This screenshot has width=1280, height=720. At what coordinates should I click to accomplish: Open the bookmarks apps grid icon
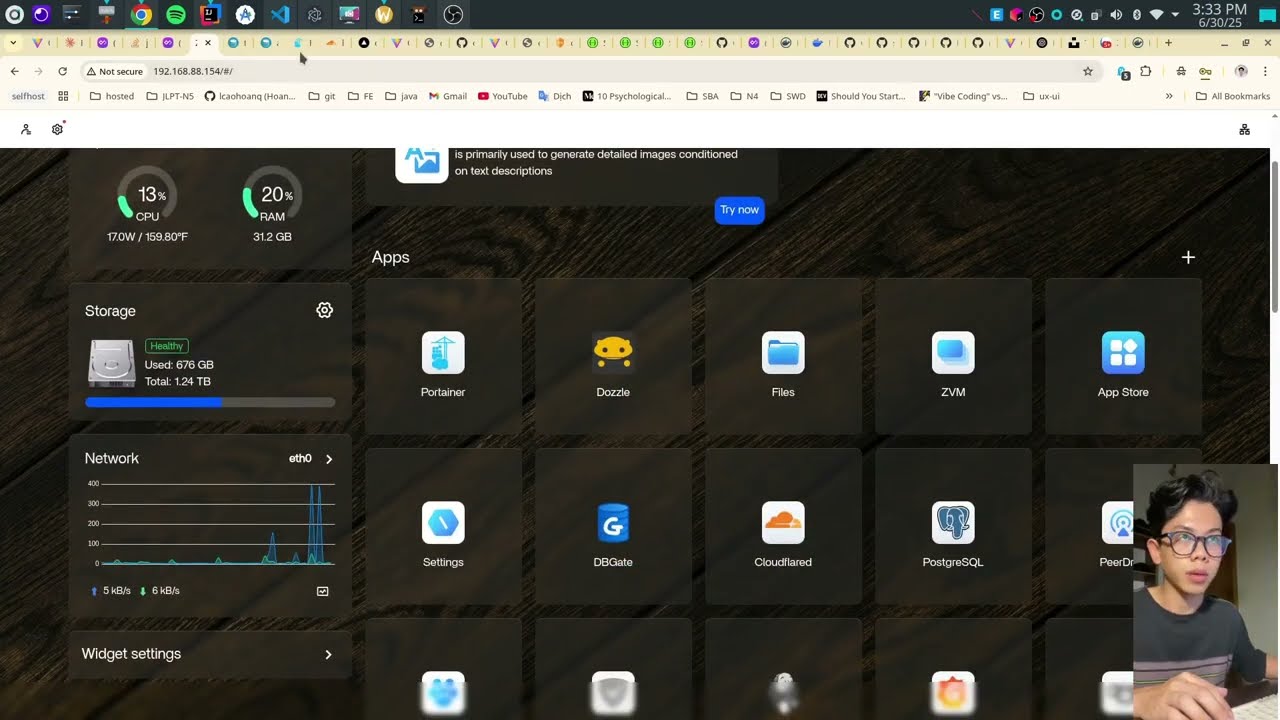(x=63, y=96)
